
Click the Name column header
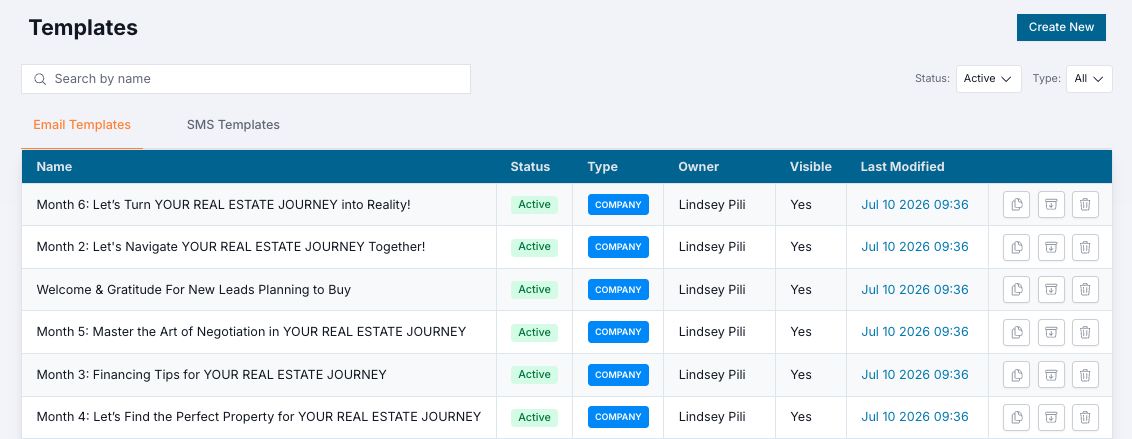[x=54, y=167]
